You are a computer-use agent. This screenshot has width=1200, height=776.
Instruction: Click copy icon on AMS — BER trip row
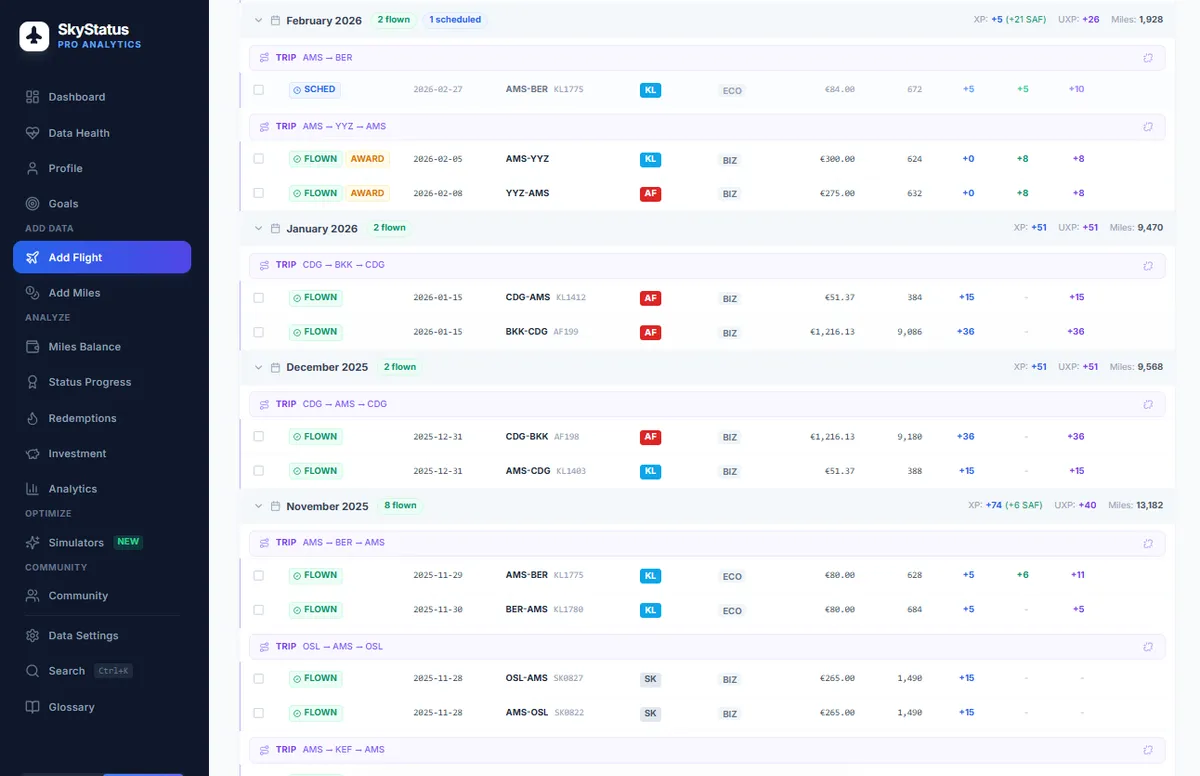1148,58
